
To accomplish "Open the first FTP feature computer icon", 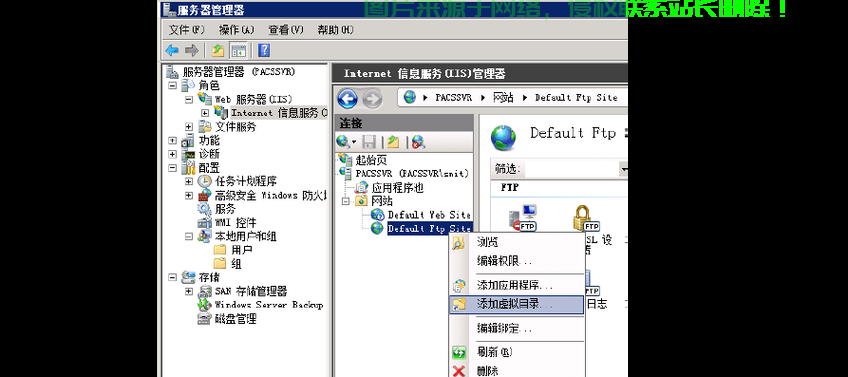I will click(522, 217).
